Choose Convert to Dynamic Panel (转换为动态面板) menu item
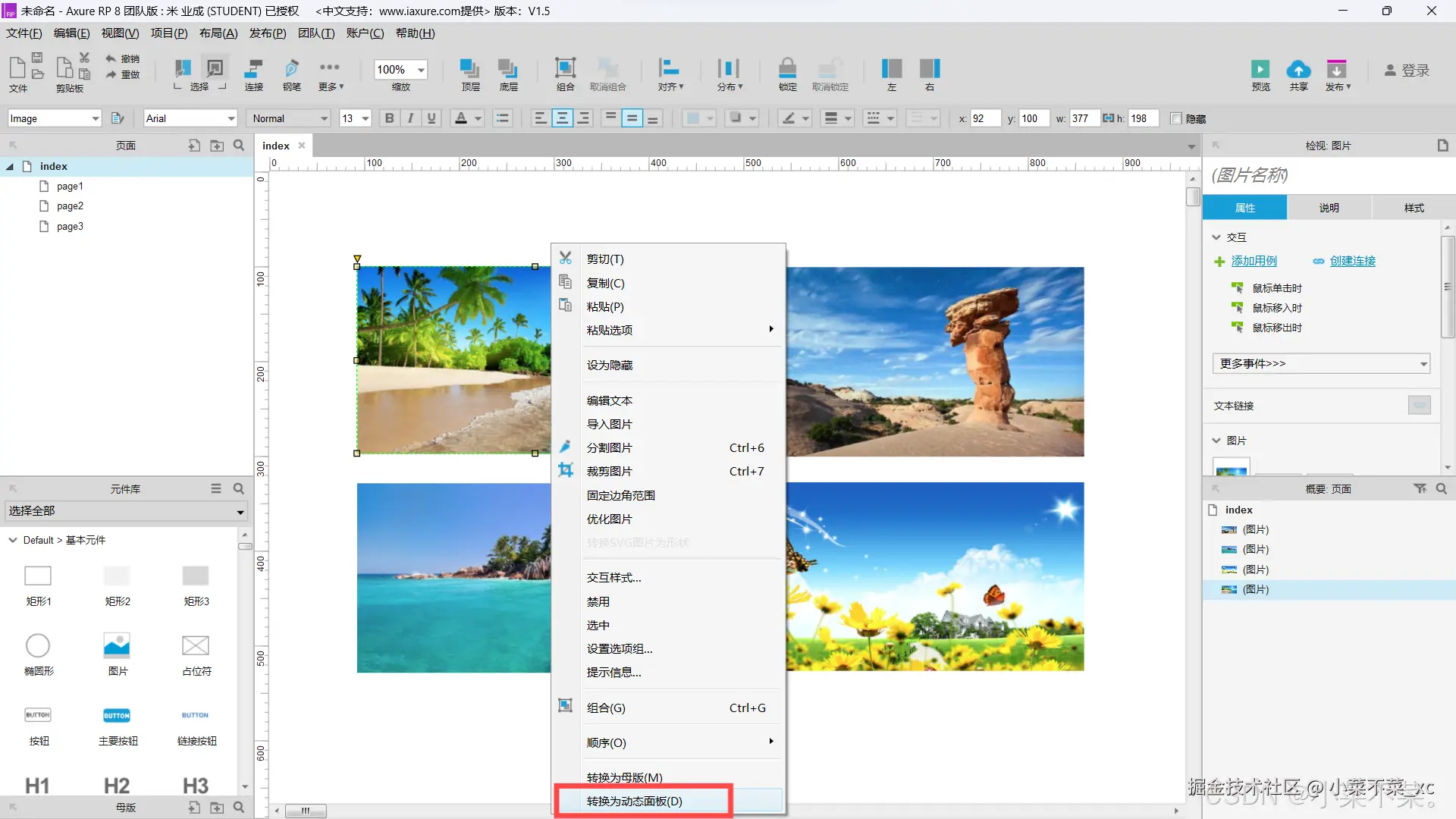The width and height of the screenshot is (1456, 819). [x=635, y=801]
